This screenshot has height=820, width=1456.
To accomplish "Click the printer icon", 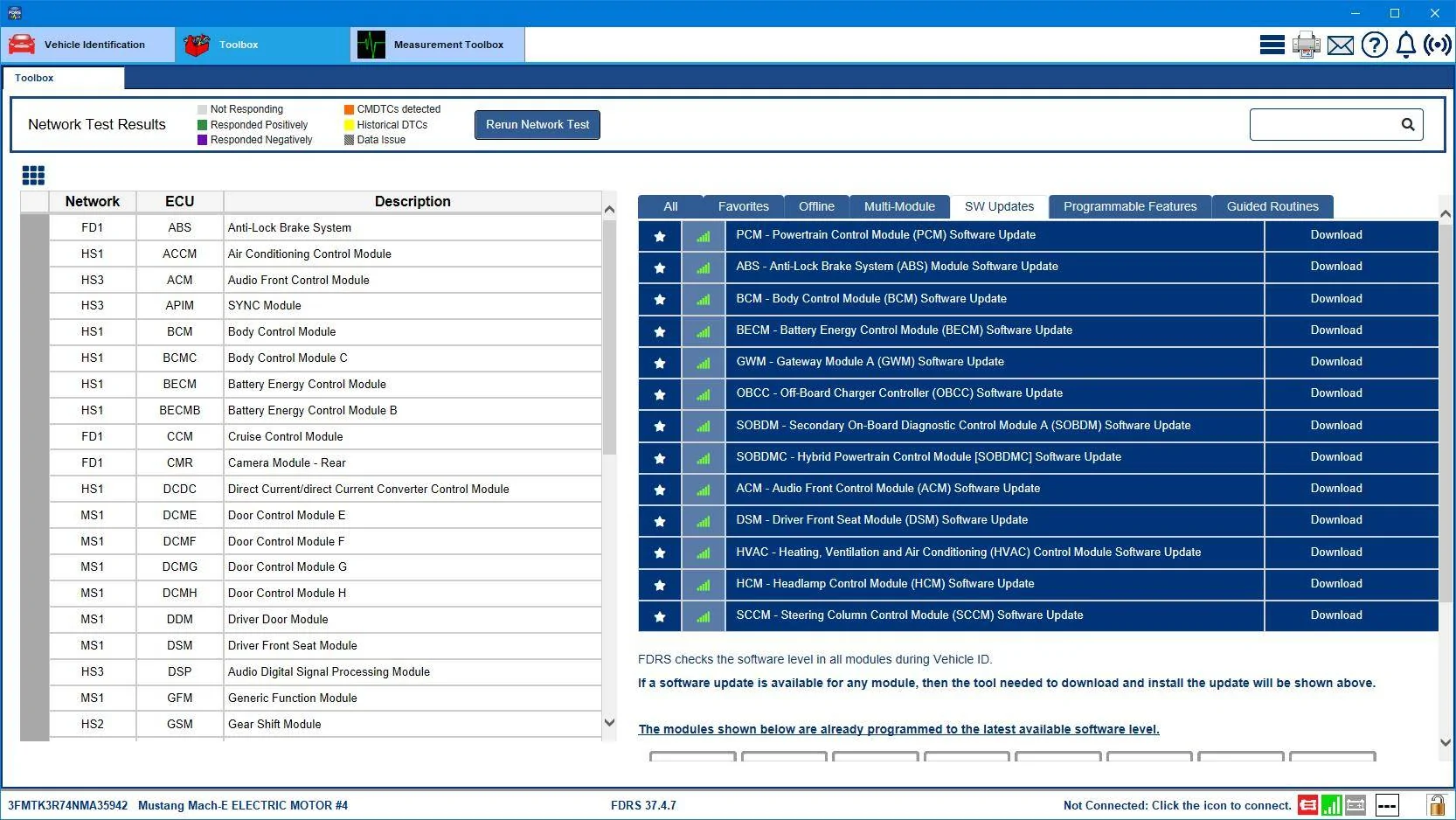I will pos(1306,45).
